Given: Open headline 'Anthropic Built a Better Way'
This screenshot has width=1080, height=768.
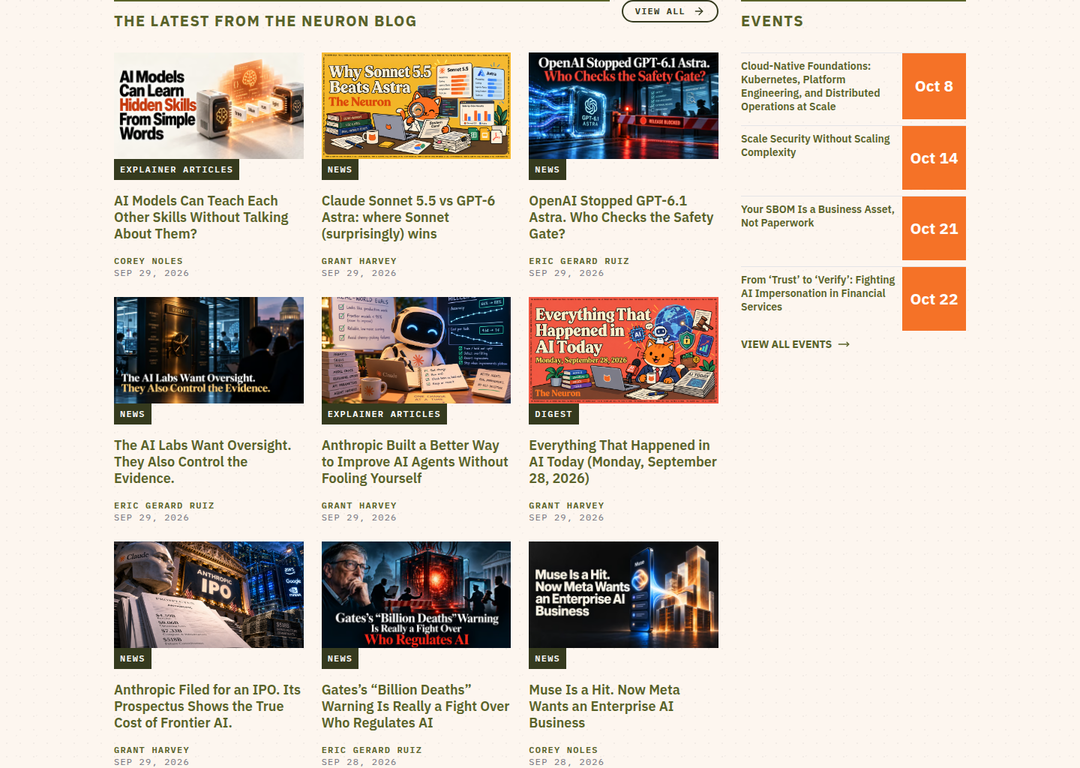Looking at the screenshot, I should (x=415, y=461).
